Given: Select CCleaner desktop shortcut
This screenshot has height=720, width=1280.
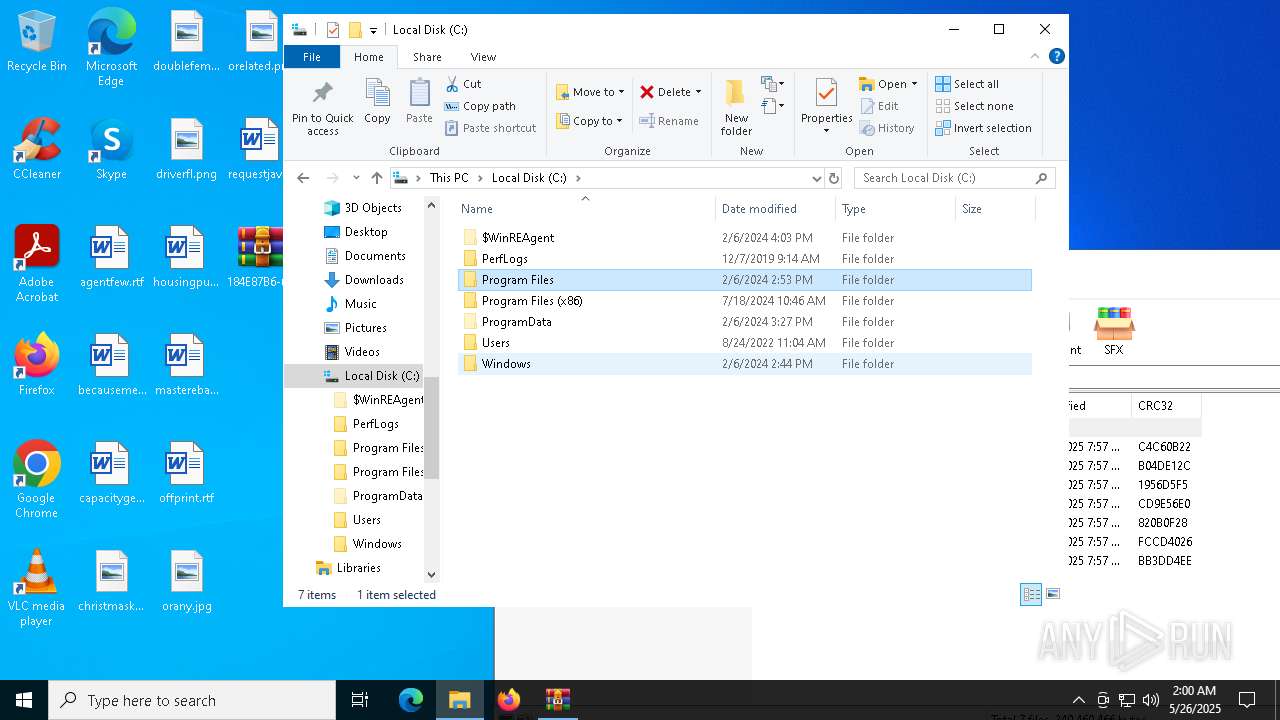Looking at the screenshot, I should [37, 150].
